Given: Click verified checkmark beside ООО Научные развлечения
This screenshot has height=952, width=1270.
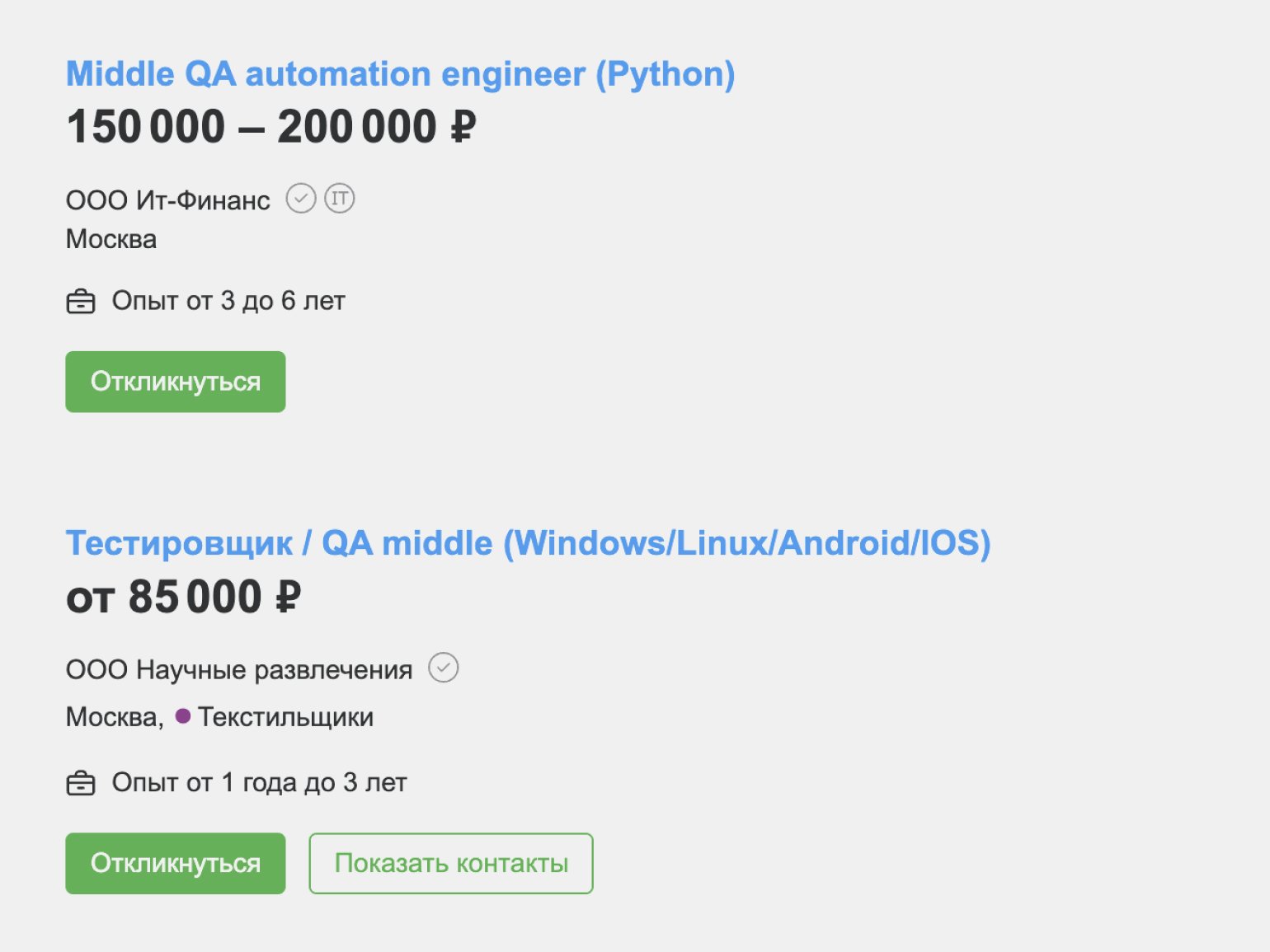Looking at the screenshot, I should coord(443,668).
